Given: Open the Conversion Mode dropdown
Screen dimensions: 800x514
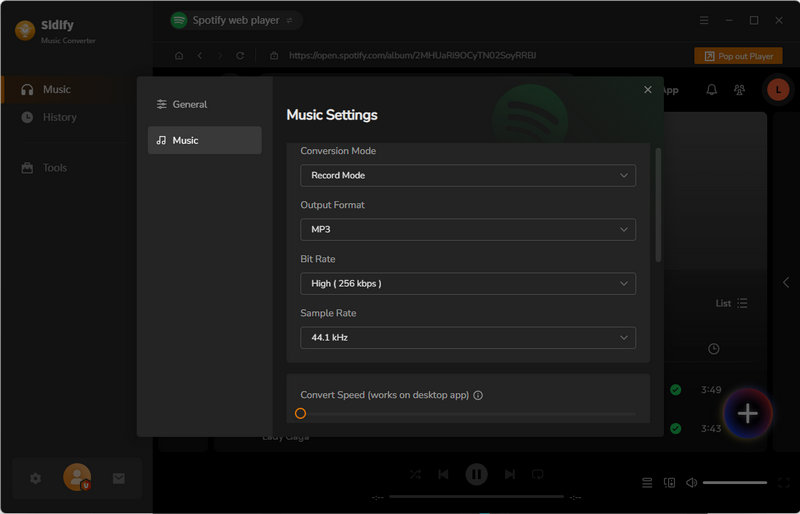Looking at the screenshot, I should [468, 176].
